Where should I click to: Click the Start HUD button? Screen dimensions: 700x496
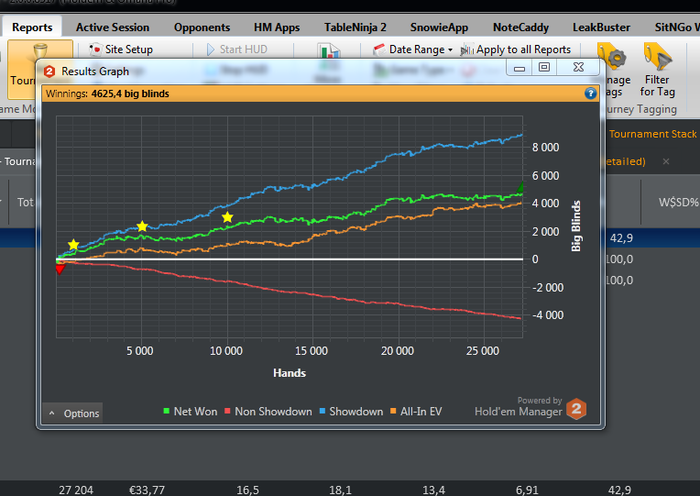tap(237, 49)
